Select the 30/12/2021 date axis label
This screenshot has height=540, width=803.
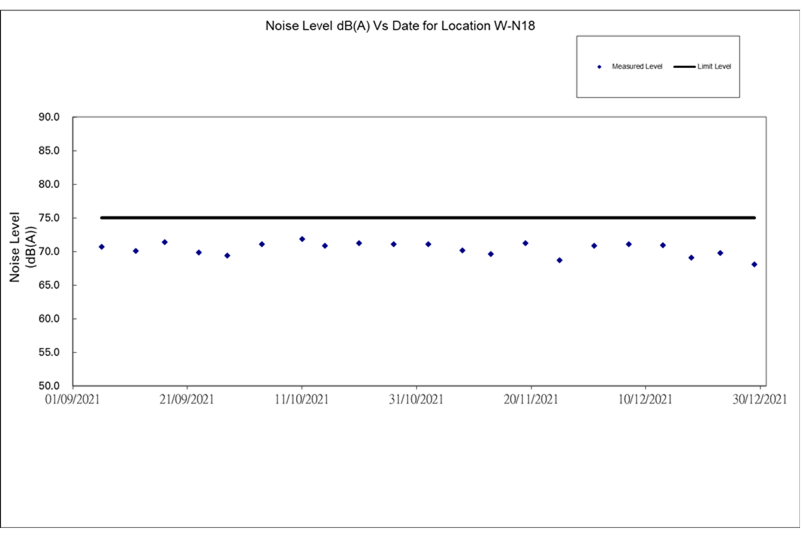pyautogui.click(x=760, y=400)
